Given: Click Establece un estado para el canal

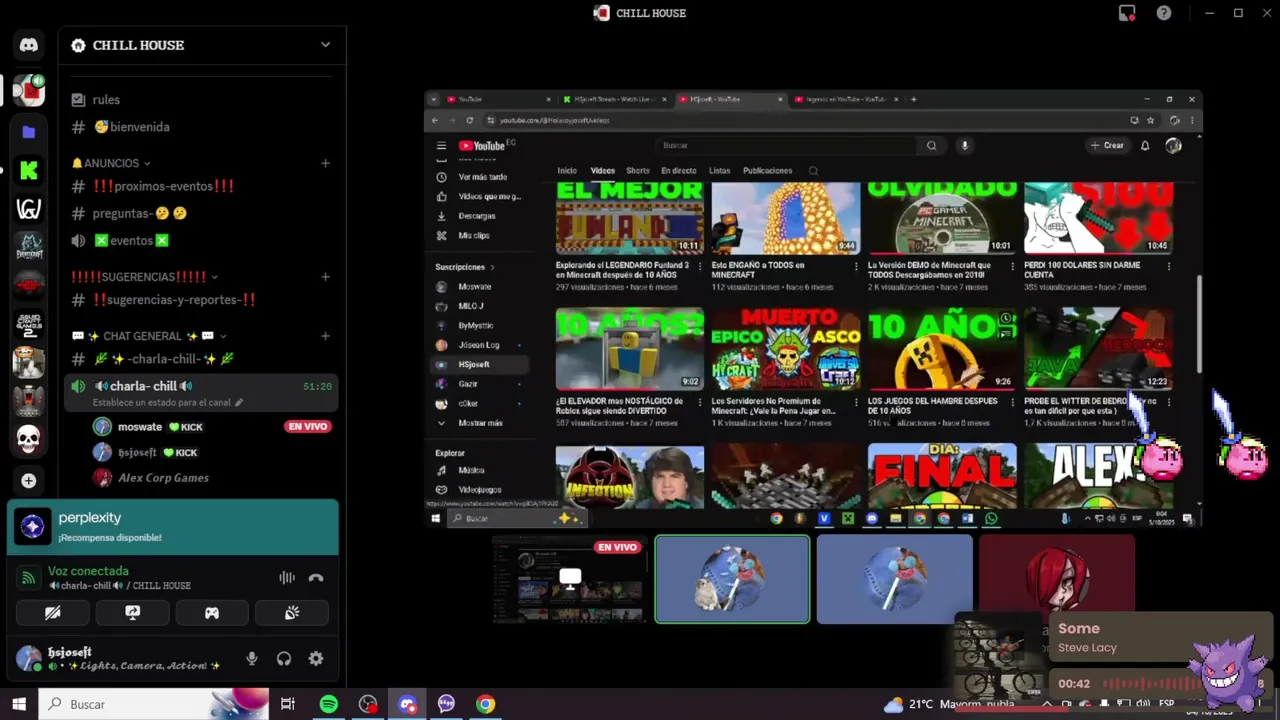Looking at the screenshot, I should point(161,403).
